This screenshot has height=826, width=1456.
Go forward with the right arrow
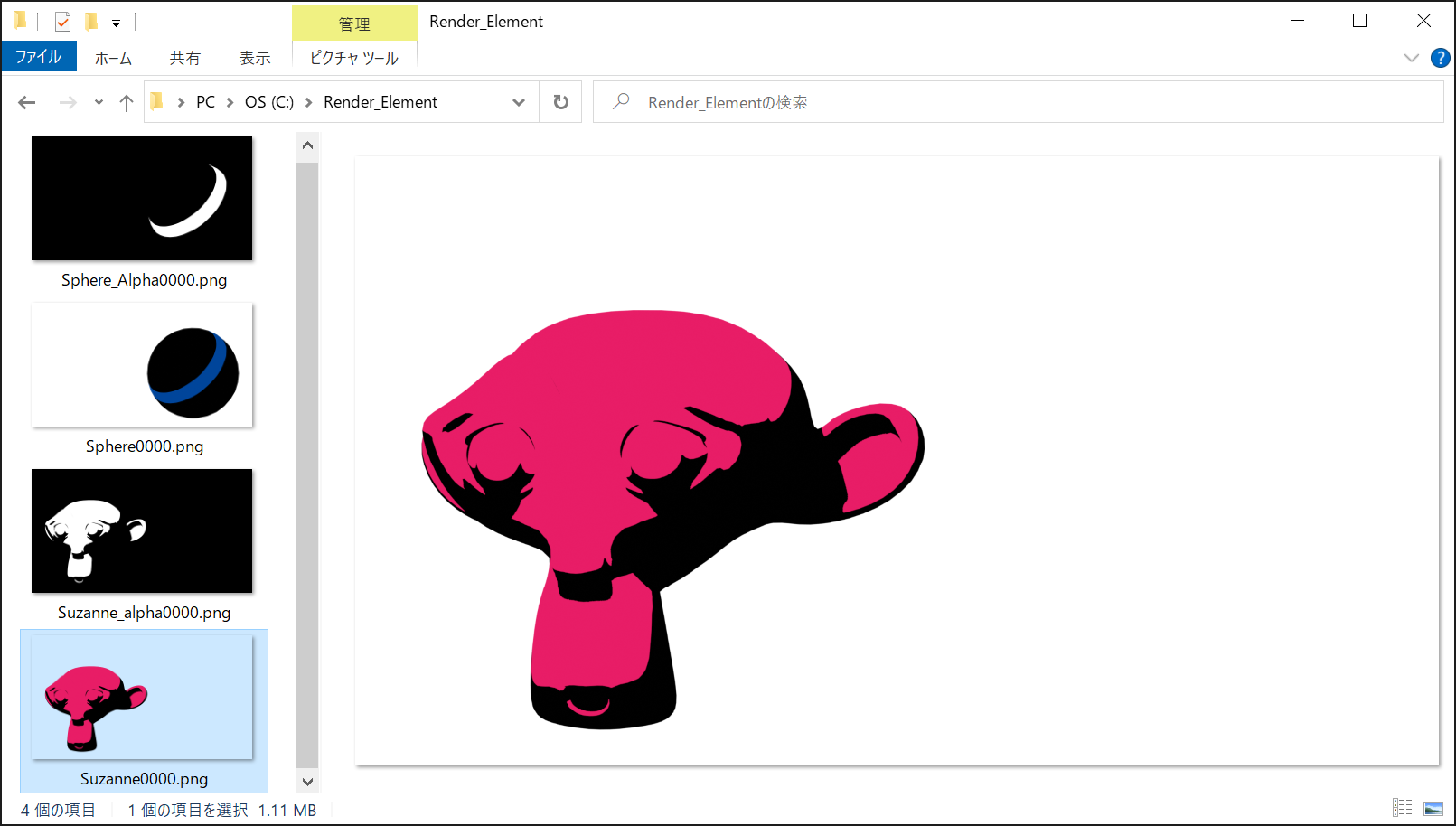(68, 102)
